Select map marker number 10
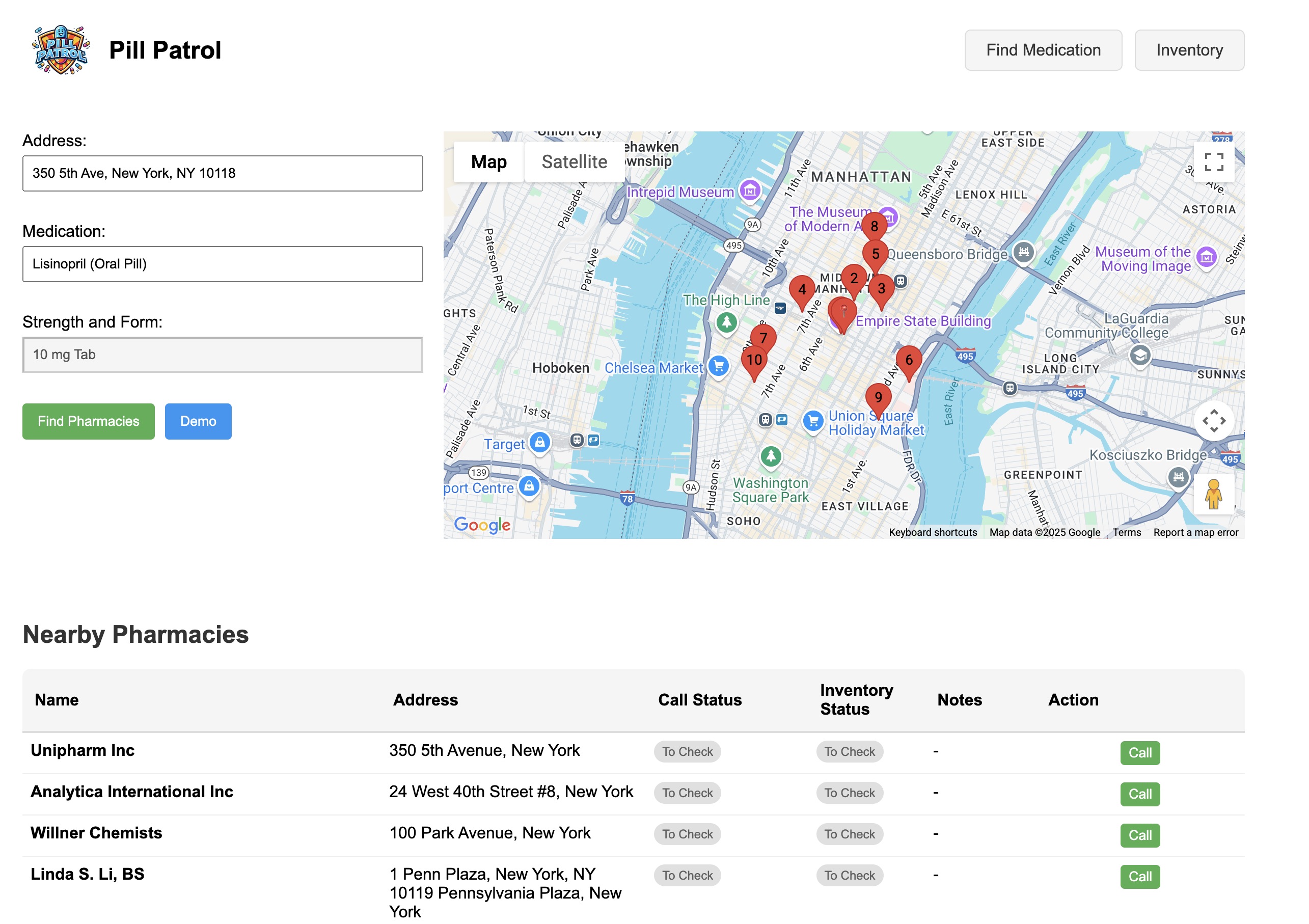The image size is (1309, 924). click(x=754, y=360)
